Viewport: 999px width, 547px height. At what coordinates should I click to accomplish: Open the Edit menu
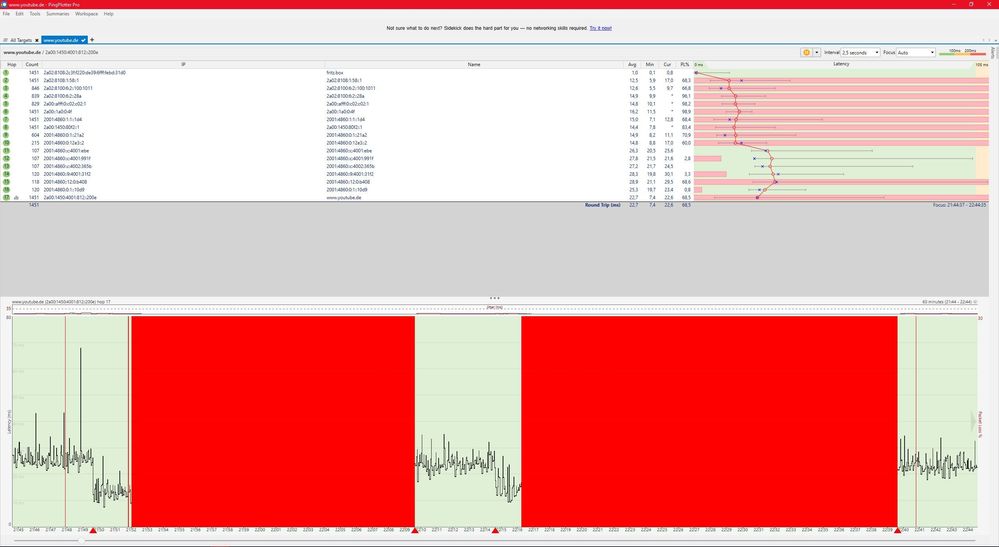click(20, 13)
